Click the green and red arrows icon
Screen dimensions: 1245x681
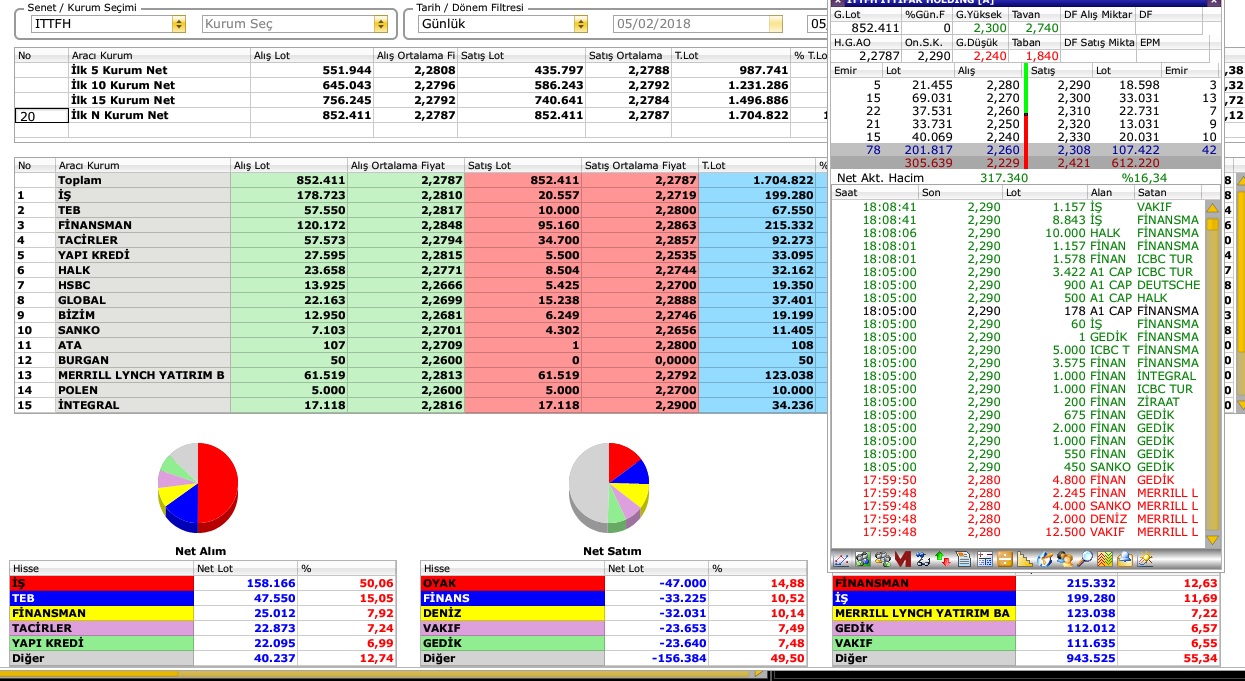(x=943, y=559)
